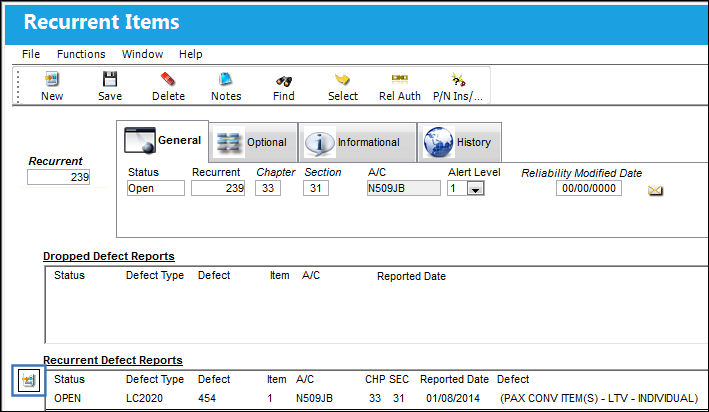Click the Recurrent field in General tab

coord(218,188)
